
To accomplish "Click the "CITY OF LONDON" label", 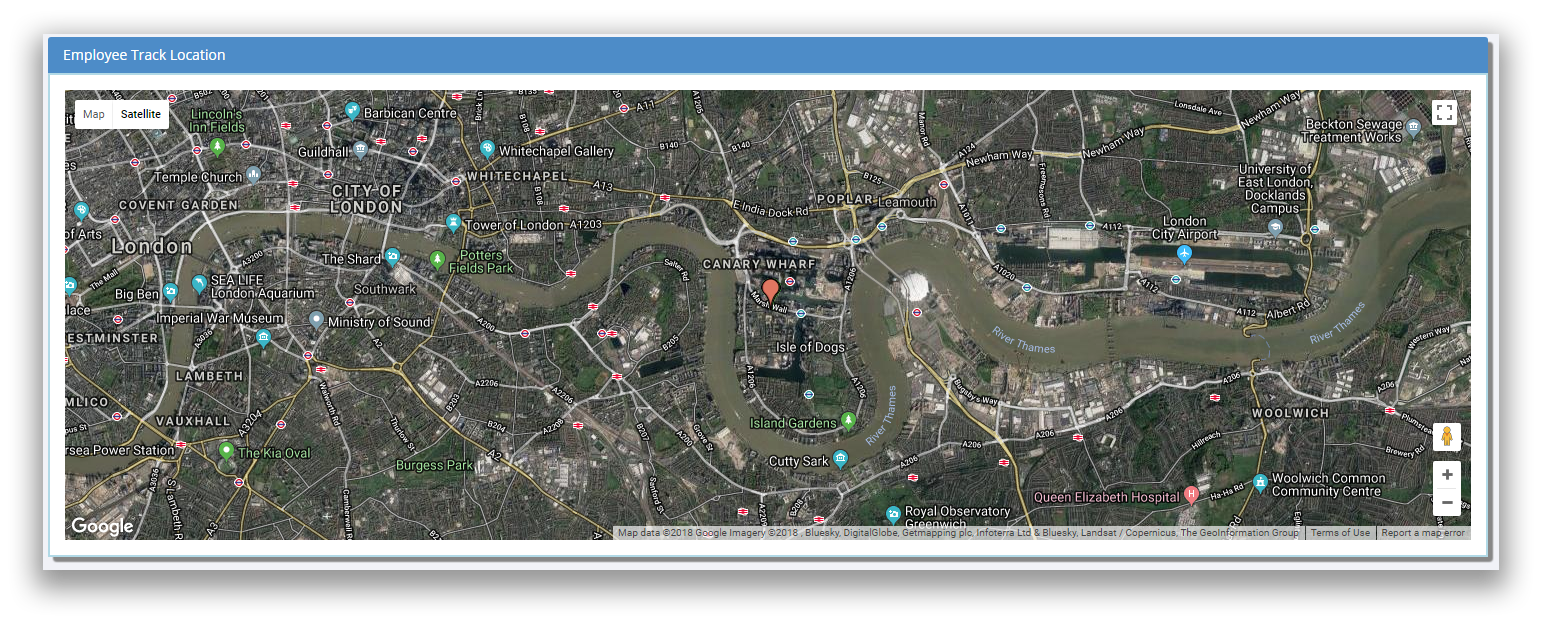I will [367, 199].
